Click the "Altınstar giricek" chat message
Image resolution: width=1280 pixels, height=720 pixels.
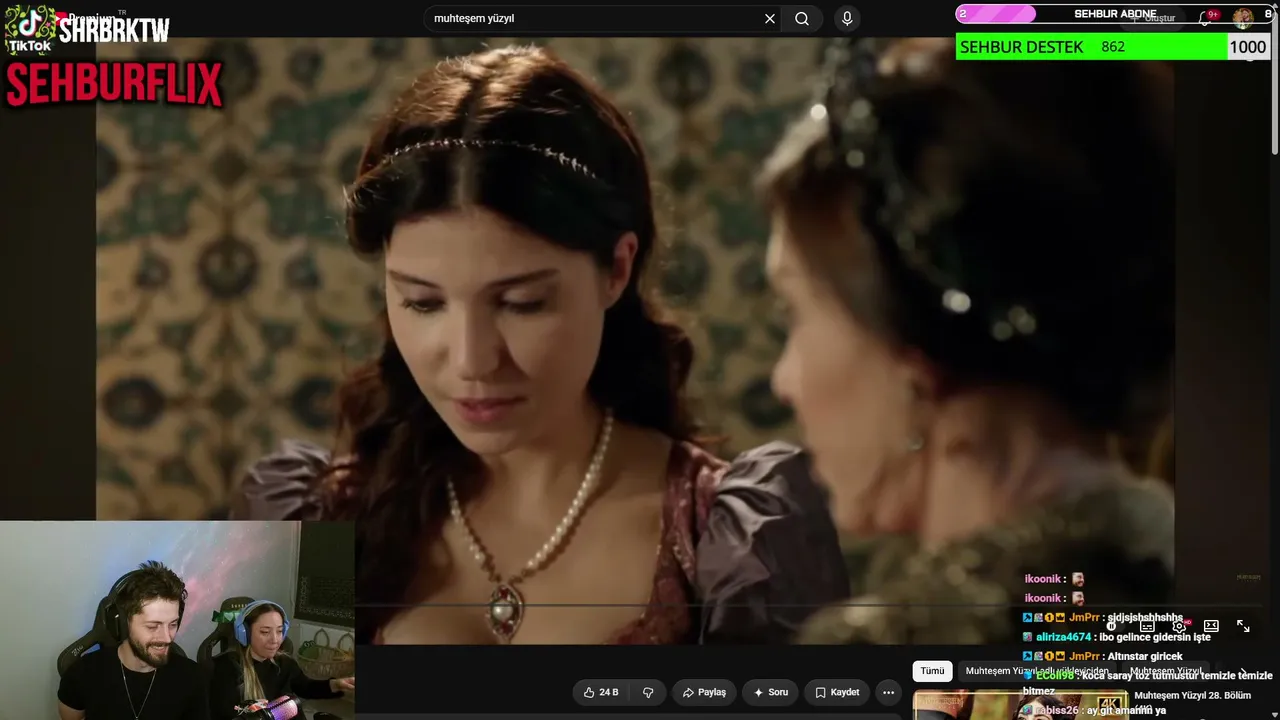tap(1145, 656)
